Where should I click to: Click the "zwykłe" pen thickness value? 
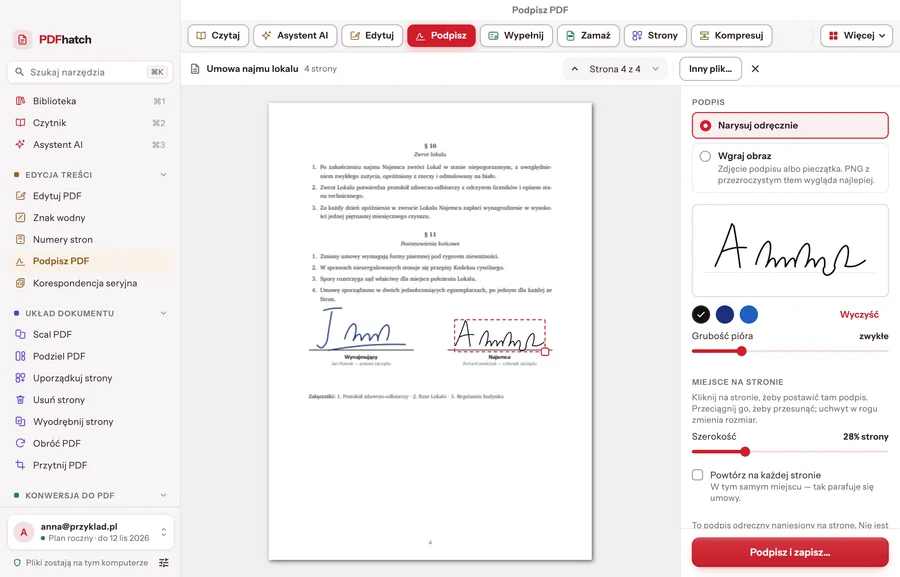tap(874, 336)
